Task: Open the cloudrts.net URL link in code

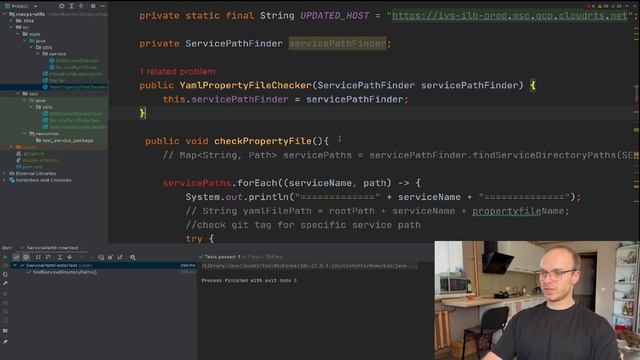Action: [509, 16]
